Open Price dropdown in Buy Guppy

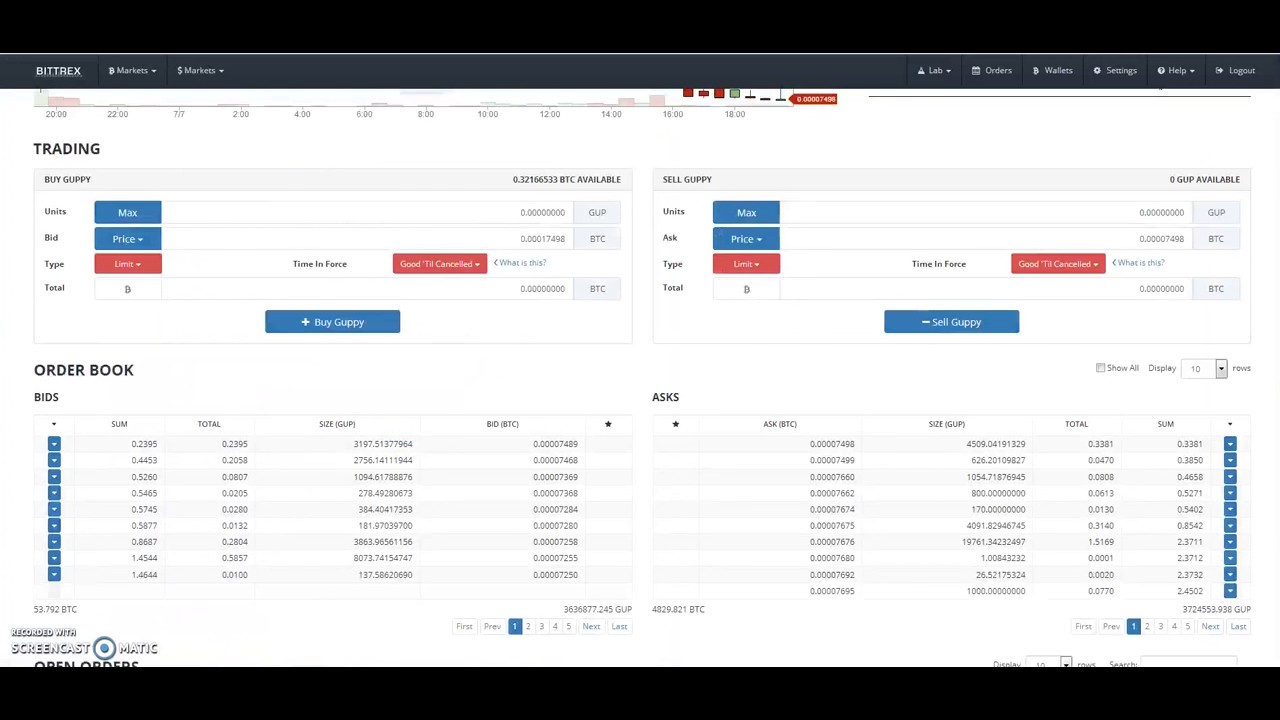click(x=128, y=239)
